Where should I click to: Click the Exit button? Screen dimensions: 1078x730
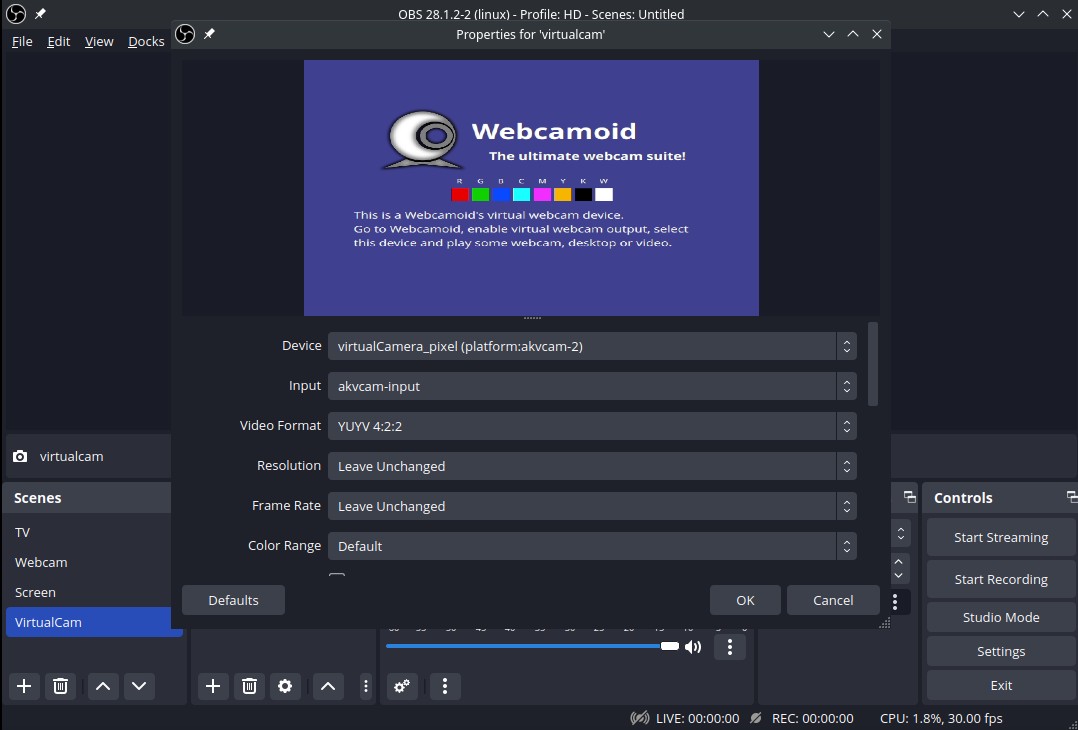pos(1001,685)
